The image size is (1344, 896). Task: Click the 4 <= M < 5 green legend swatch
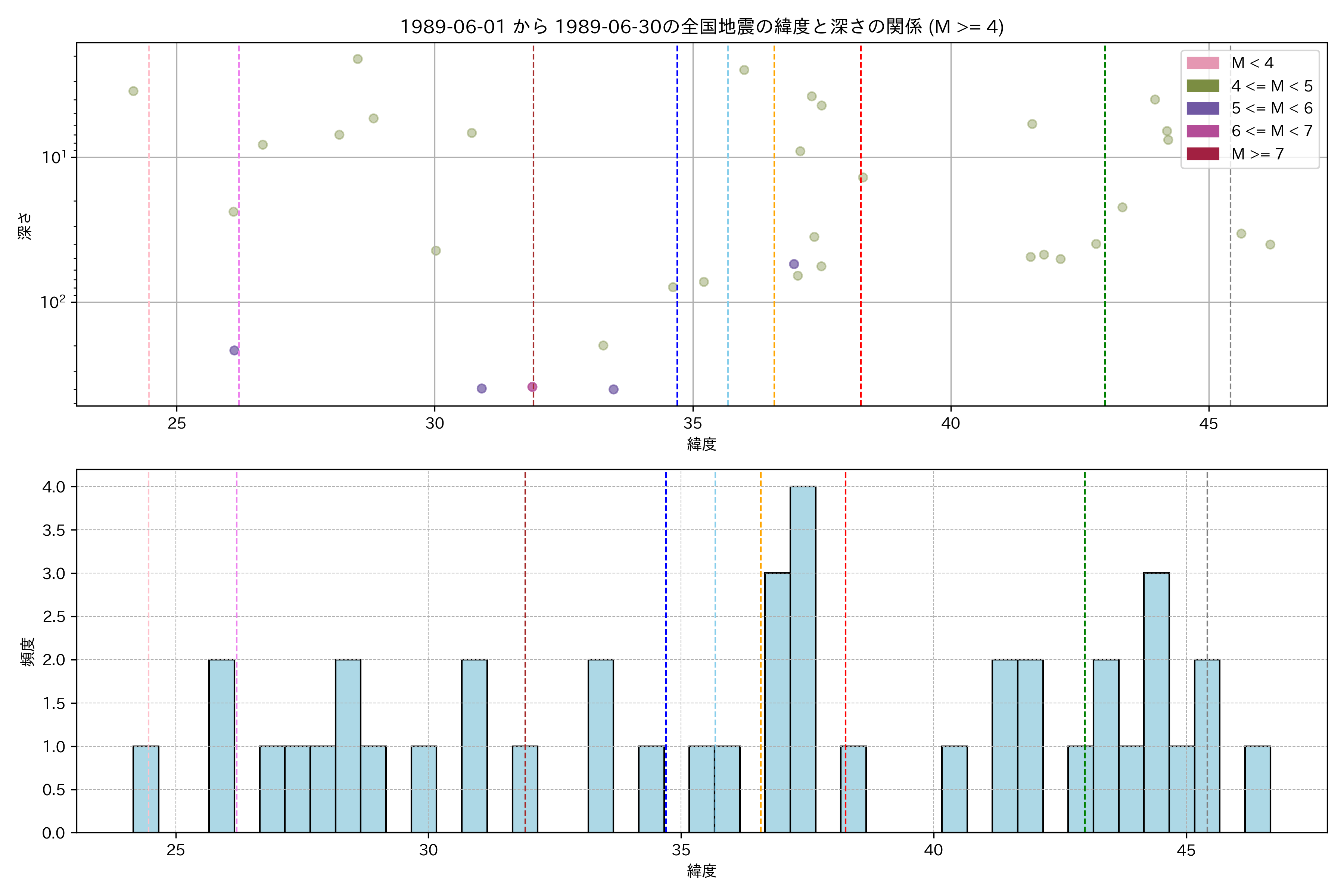(x=1202, y=86)
